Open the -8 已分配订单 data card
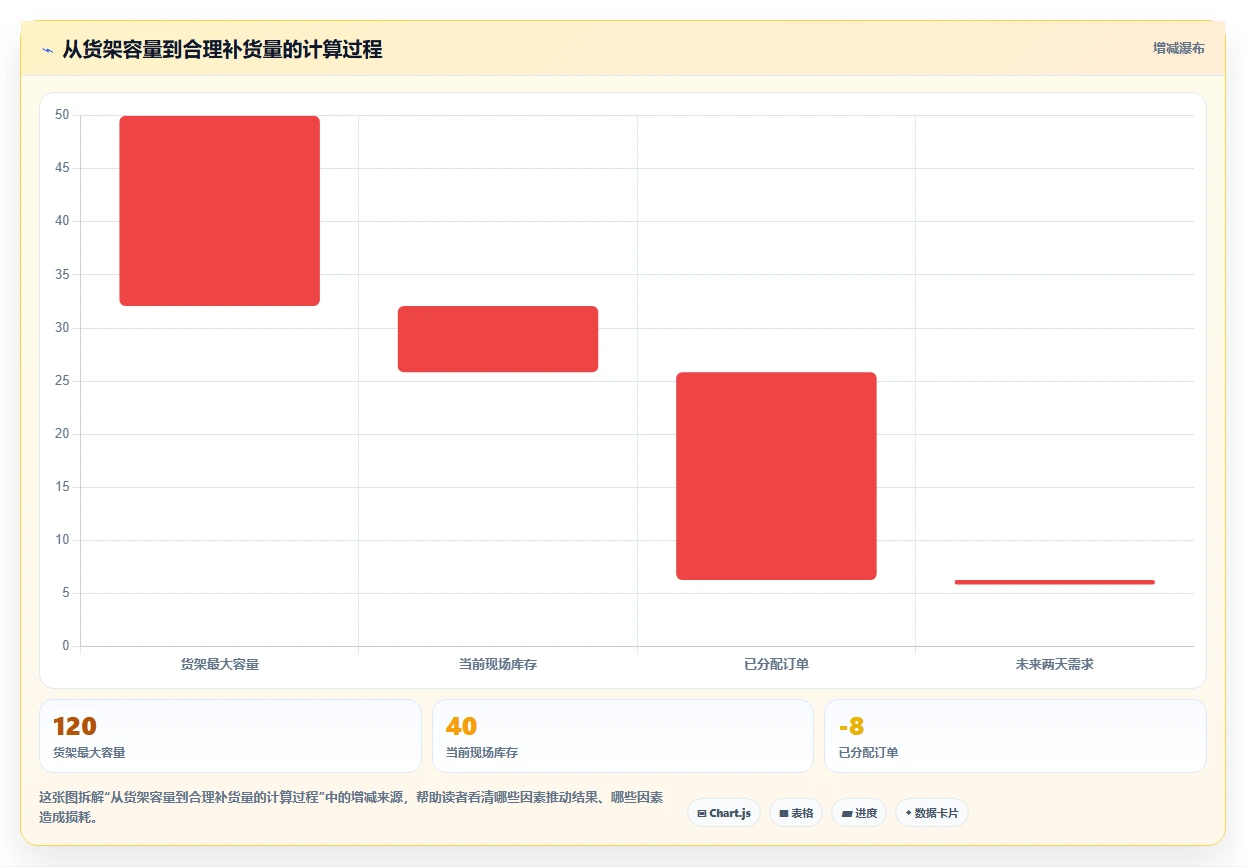This screenshot has height=867, width=1246. tap(1015, 736)
